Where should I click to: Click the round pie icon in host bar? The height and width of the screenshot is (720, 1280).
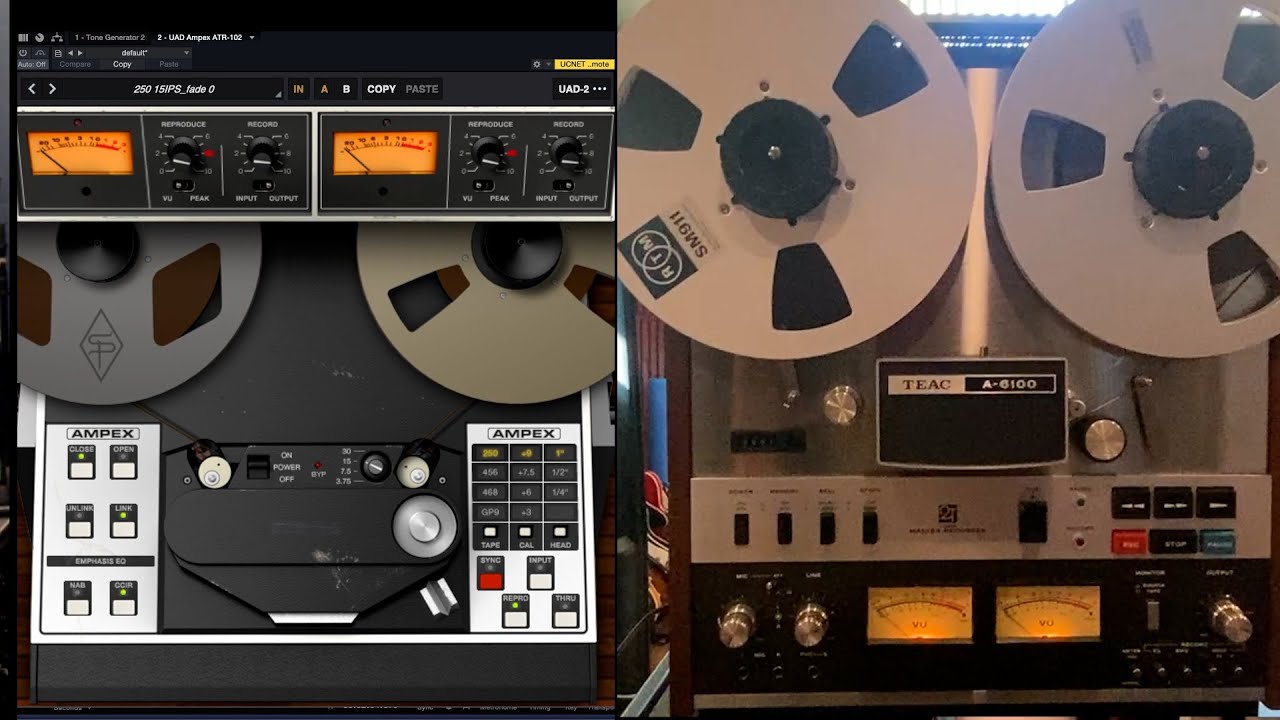39,37
